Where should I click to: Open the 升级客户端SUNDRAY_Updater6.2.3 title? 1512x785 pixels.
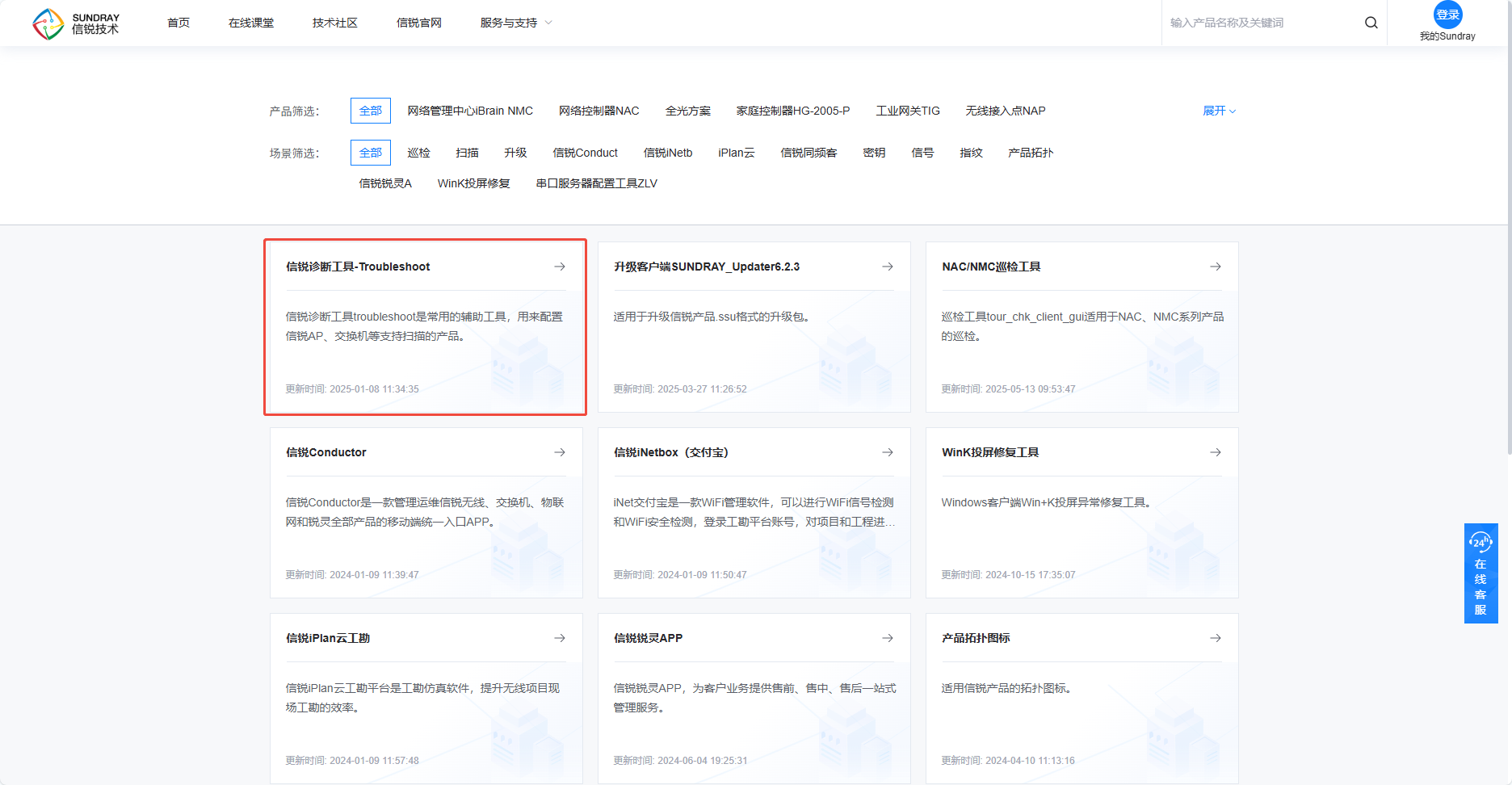[x=707, y=267]
